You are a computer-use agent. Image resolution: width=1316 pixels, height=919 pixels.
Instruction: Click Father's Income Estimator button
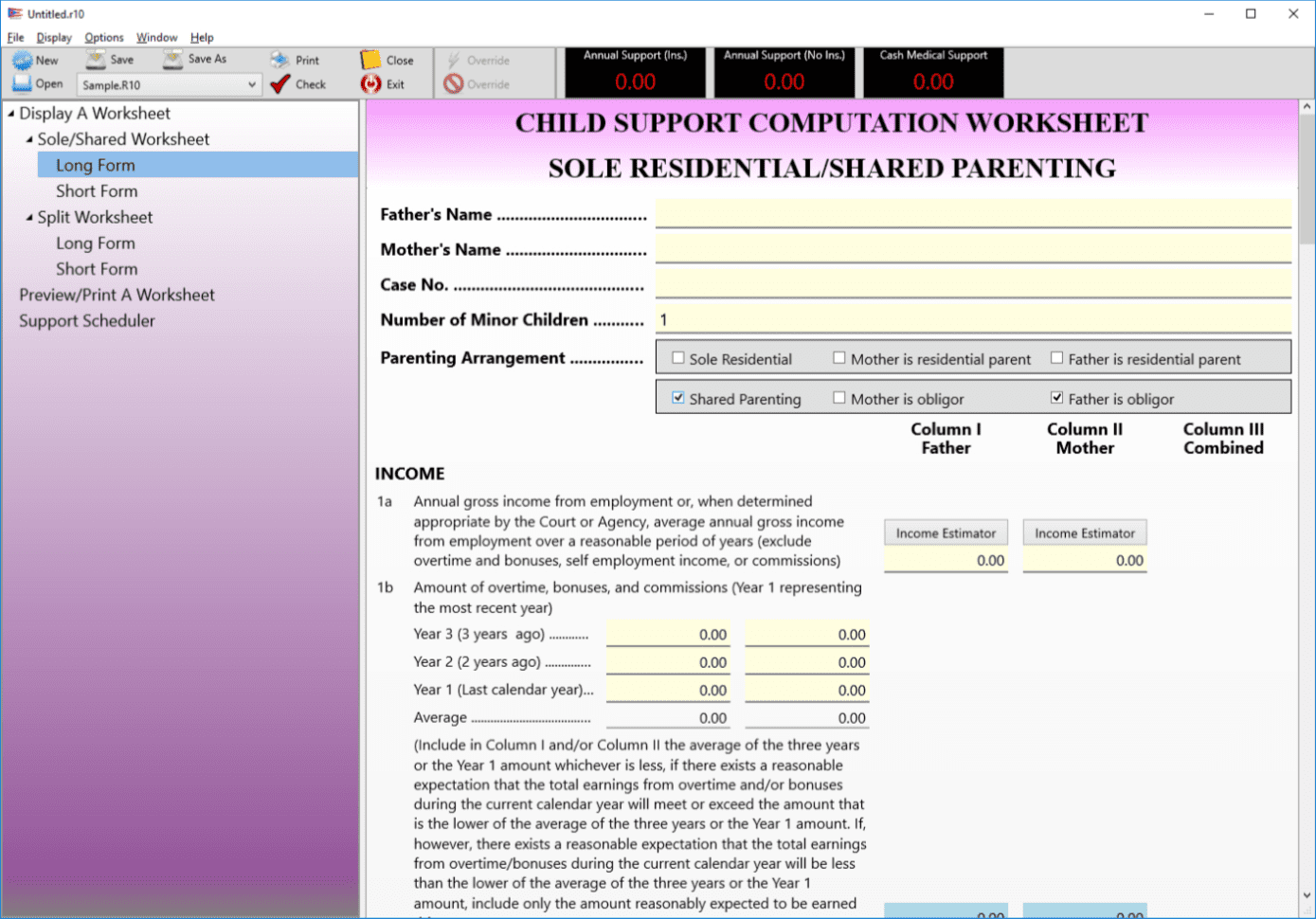pos(946,533)
